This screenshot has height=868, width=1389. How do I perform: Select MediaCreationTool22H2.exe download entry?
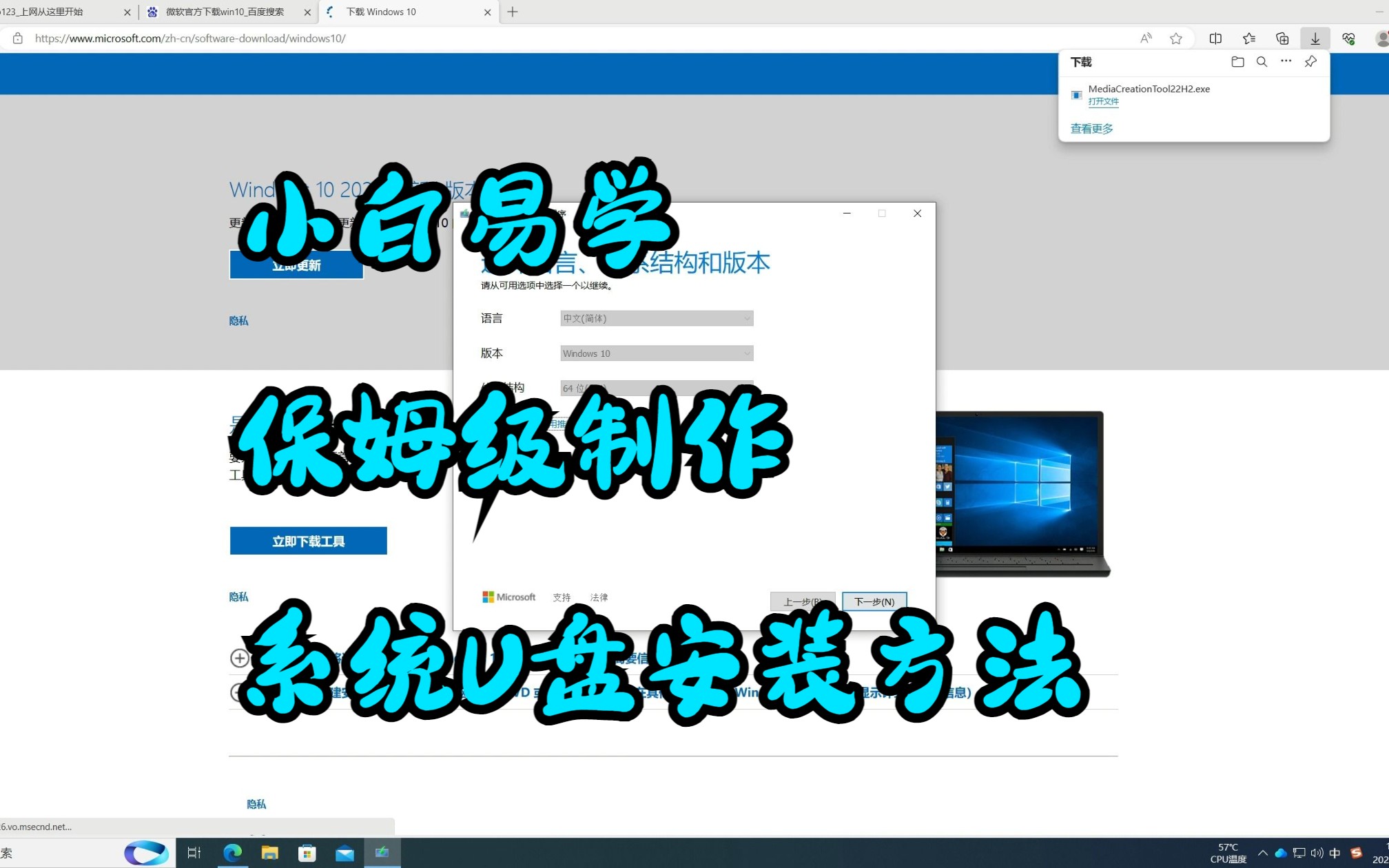tap(1194, 95)
